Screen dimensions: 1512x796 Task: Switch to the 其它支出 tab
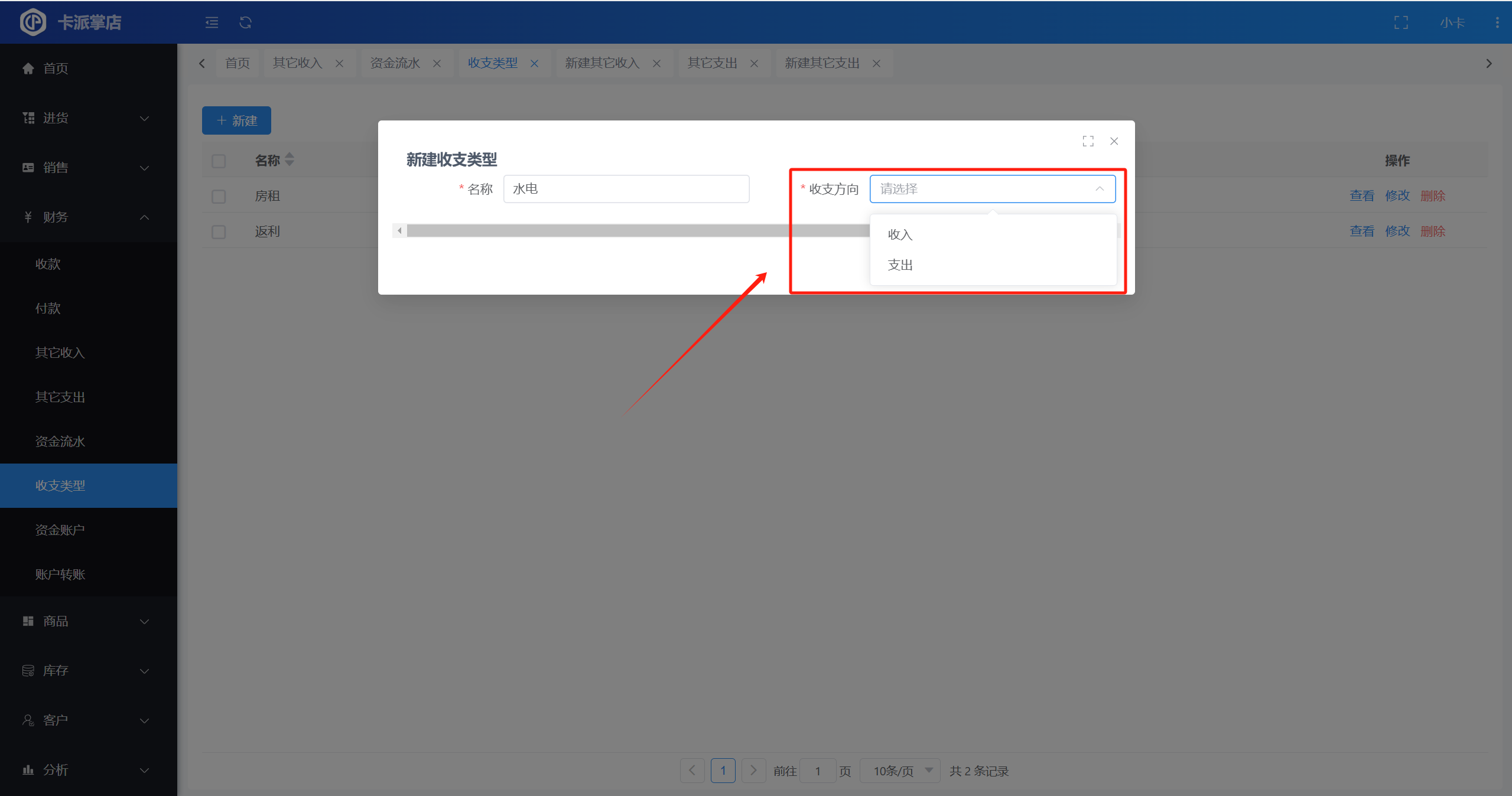tap(712, 63)
